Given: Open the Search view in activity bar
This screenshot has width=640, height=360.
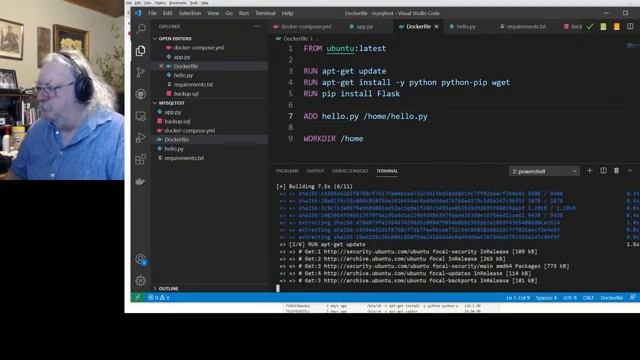Looking at the screenshot, I should (x=141, y=29).
